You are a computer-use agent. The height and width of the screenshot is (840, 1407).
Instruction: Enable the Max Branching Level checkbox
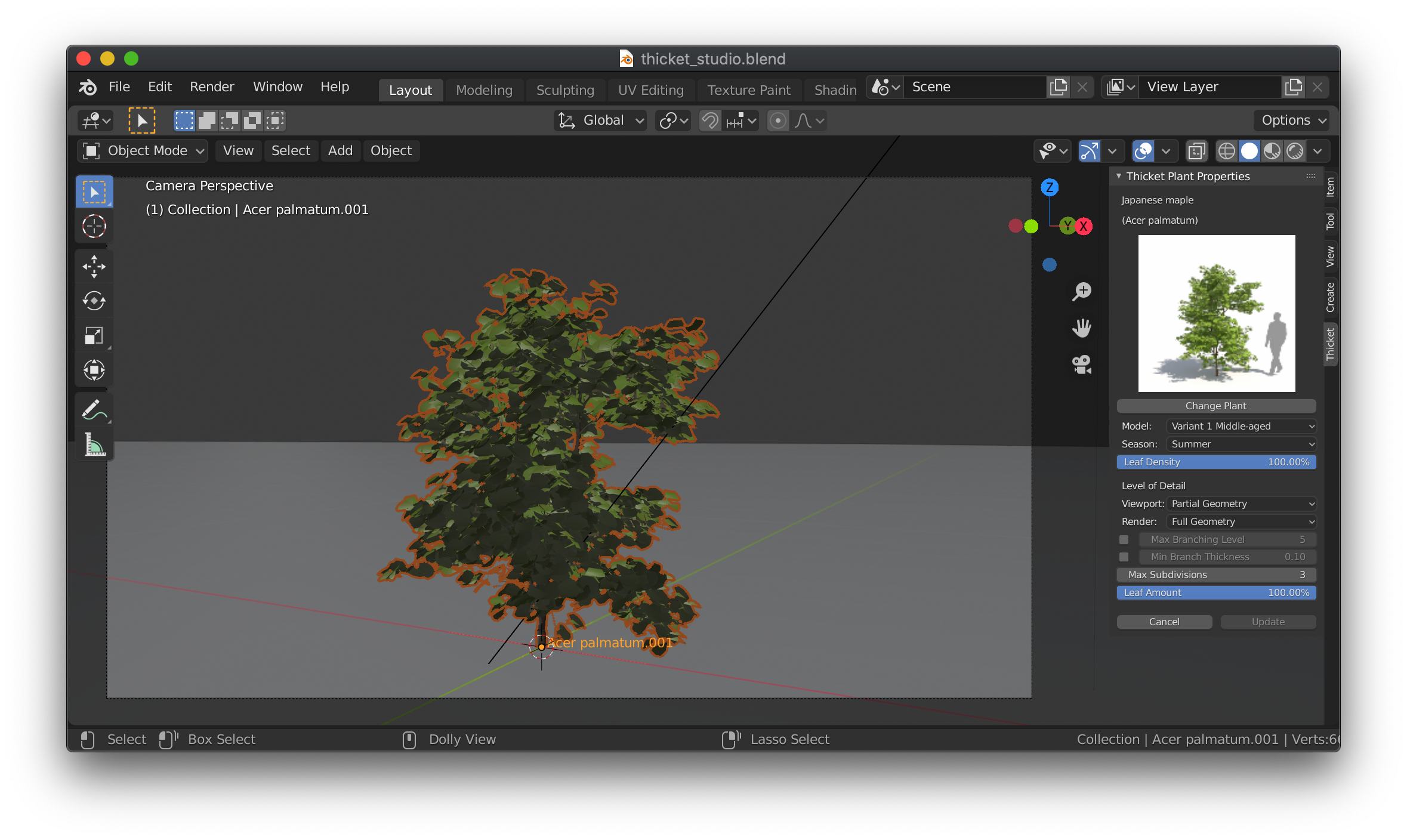(x=1124, y=539)
